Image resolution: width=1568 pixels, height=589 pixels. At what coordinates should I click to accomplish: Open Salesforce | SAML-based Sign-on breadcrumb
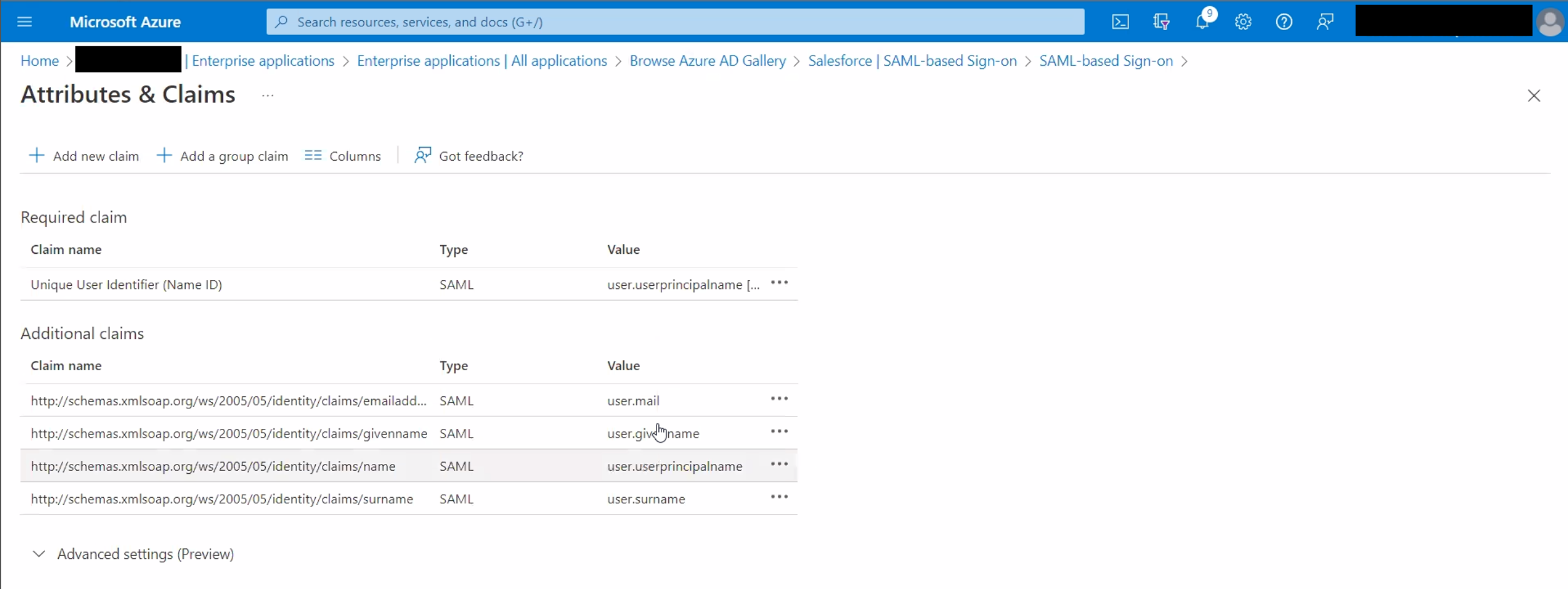912,61
